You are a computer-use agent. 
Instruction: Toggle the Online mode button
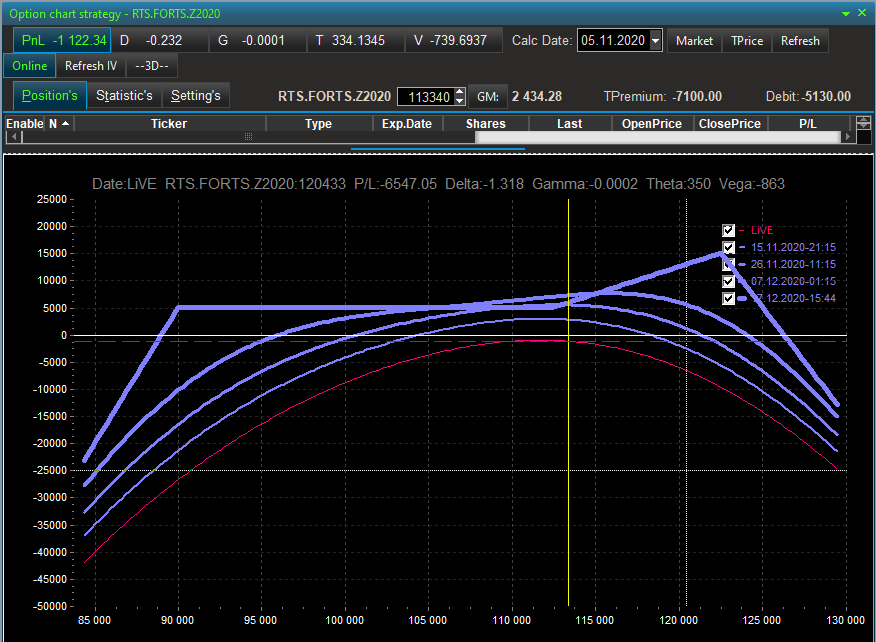(30, 66)
